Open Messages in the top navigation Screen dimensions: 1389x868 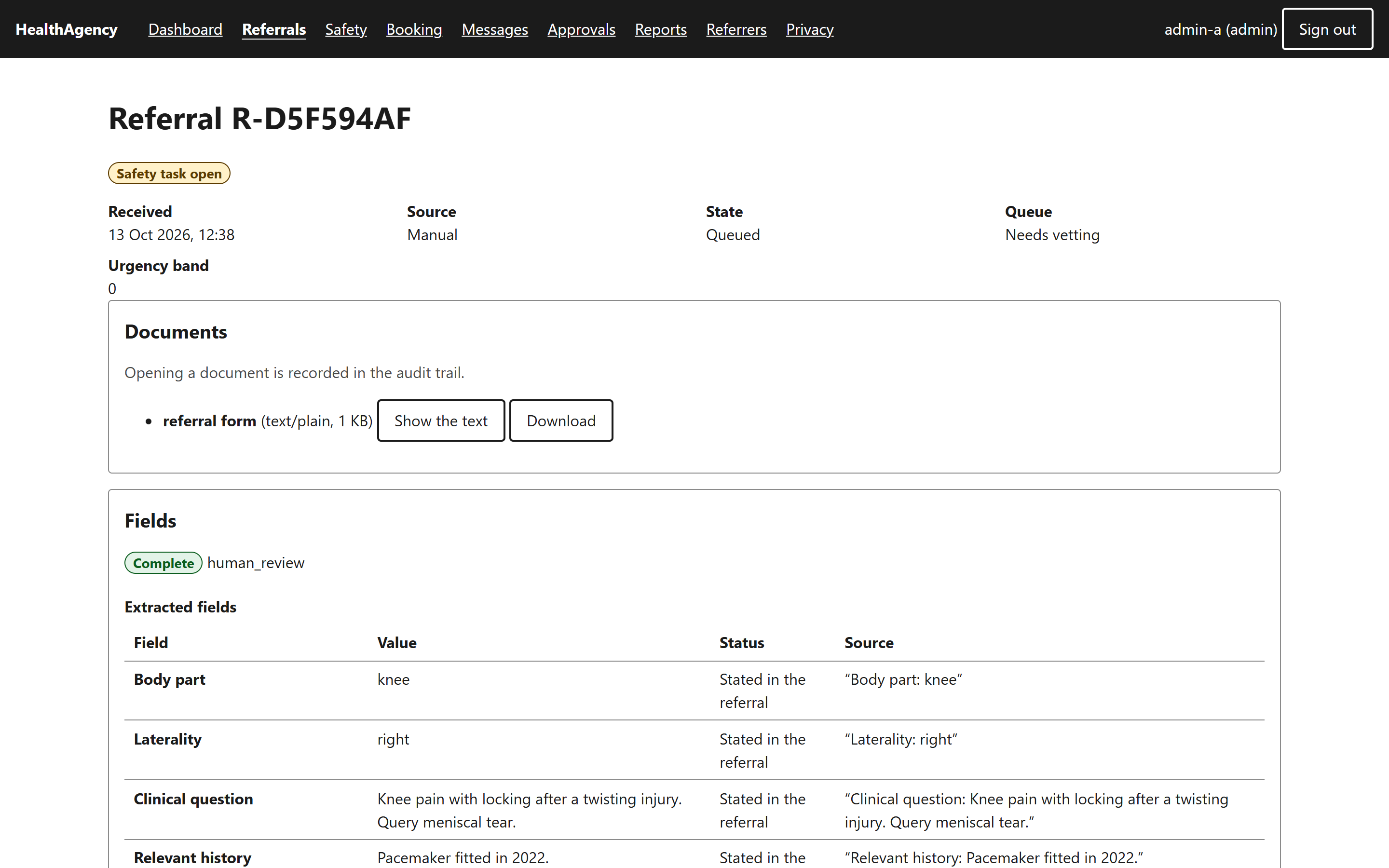(494, 29)
